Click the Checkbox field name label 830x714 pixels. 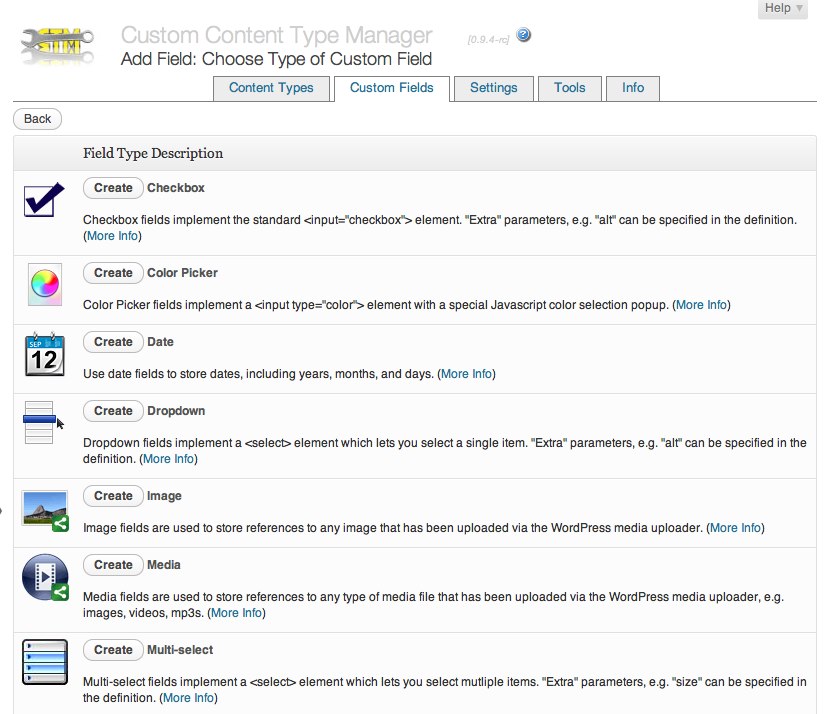pos(176,188)
